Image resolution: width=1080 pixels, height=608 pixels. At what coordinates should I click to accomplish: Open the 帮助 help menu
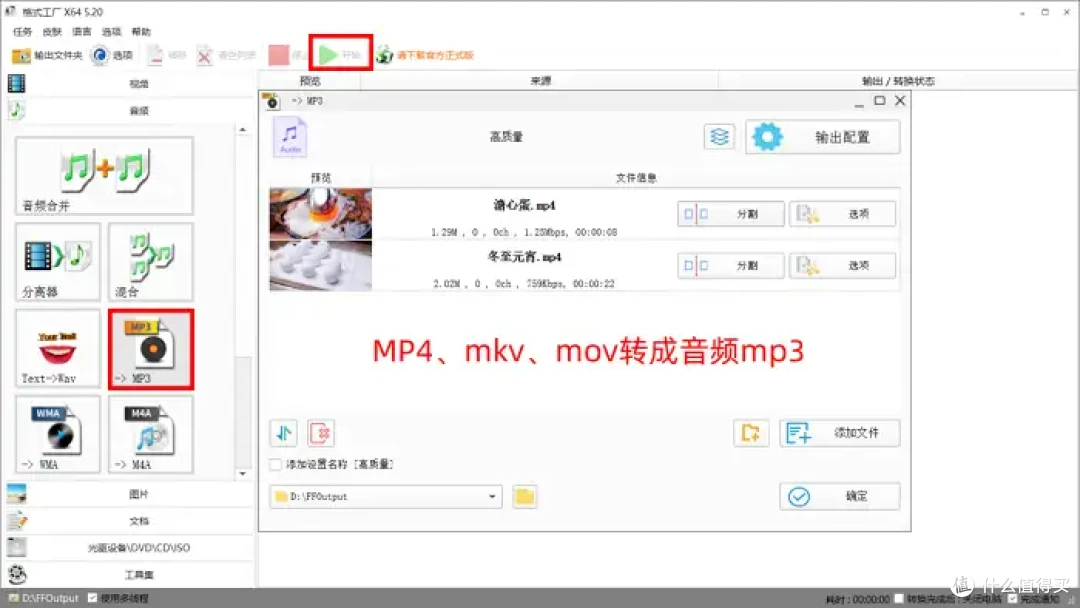point(141,32)
